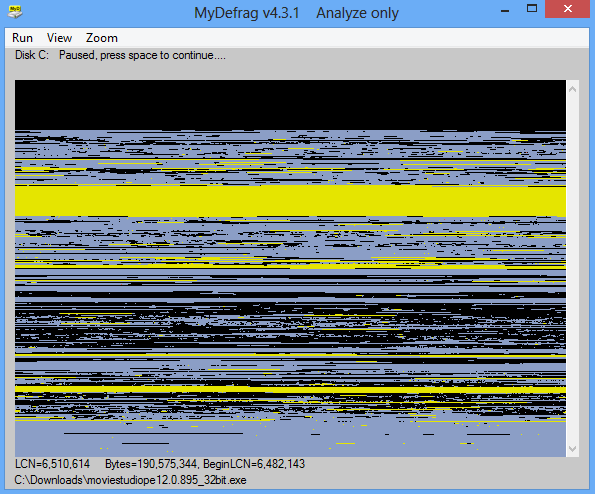Click the LCN=6,510,614 status value

pyautogui.click(x=52, y=464)
